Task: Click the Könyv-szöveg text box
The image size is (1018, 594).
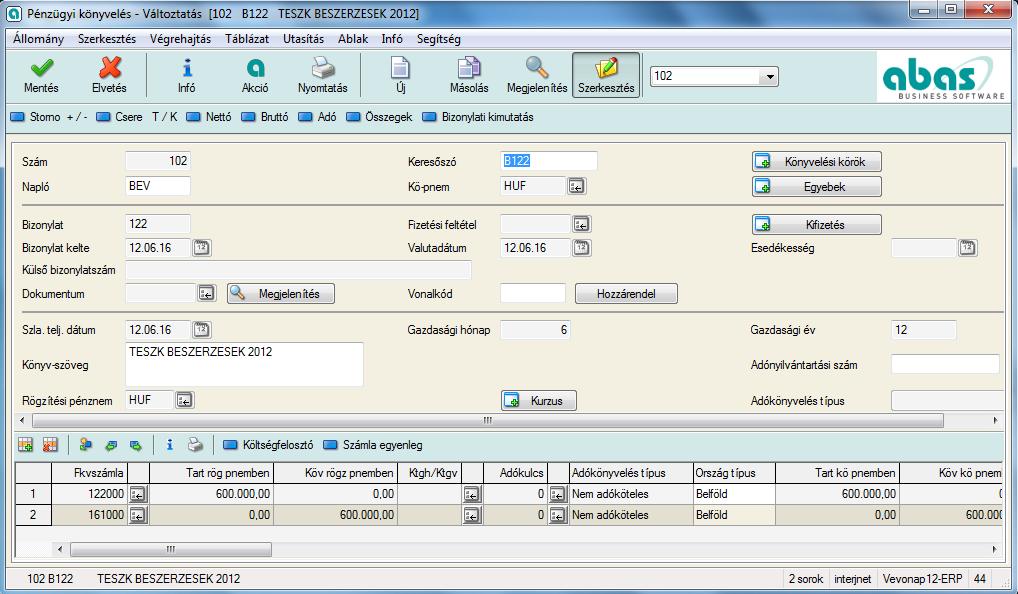Action: click(244, 364)
